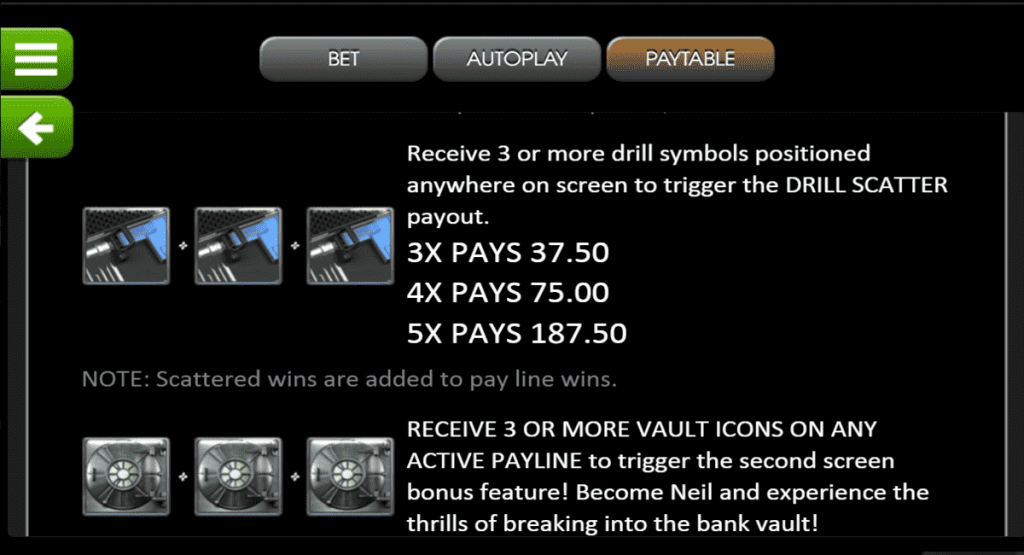Select the middle drill scatter symbol
This screenshot has height=555, width=1024.
(238, 246)
